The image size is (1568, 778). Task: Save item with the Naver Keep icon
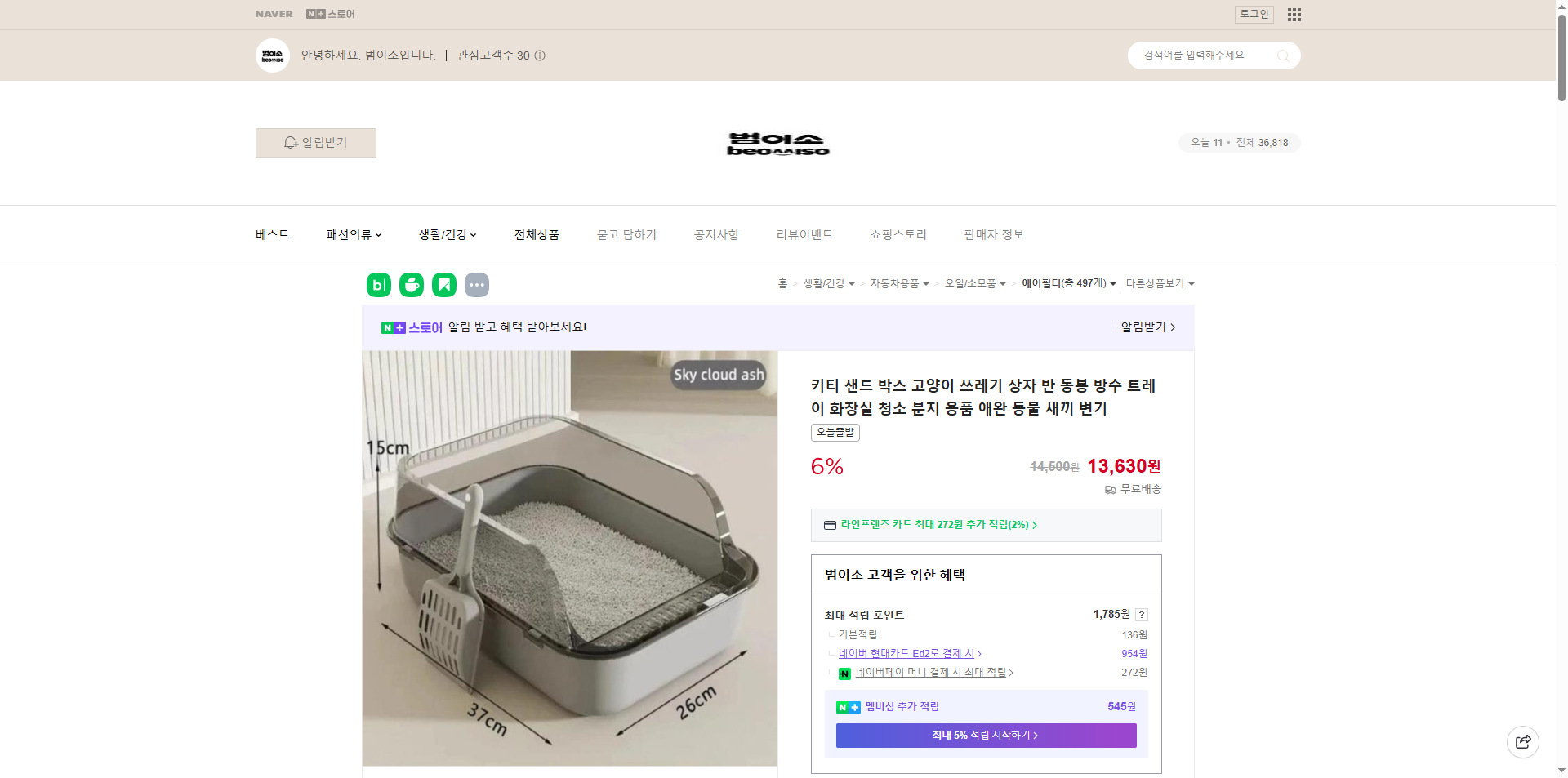tap(443, 285)
